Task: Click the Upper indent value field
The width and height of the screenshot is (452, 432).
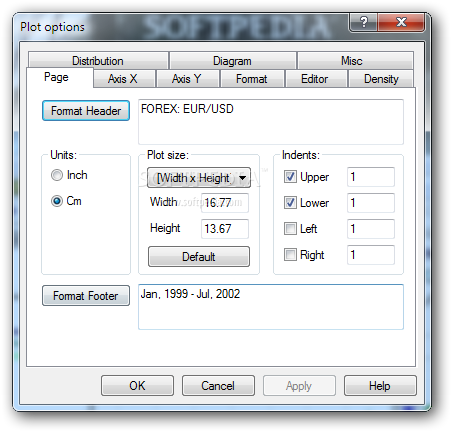Action: pos(371,177)
